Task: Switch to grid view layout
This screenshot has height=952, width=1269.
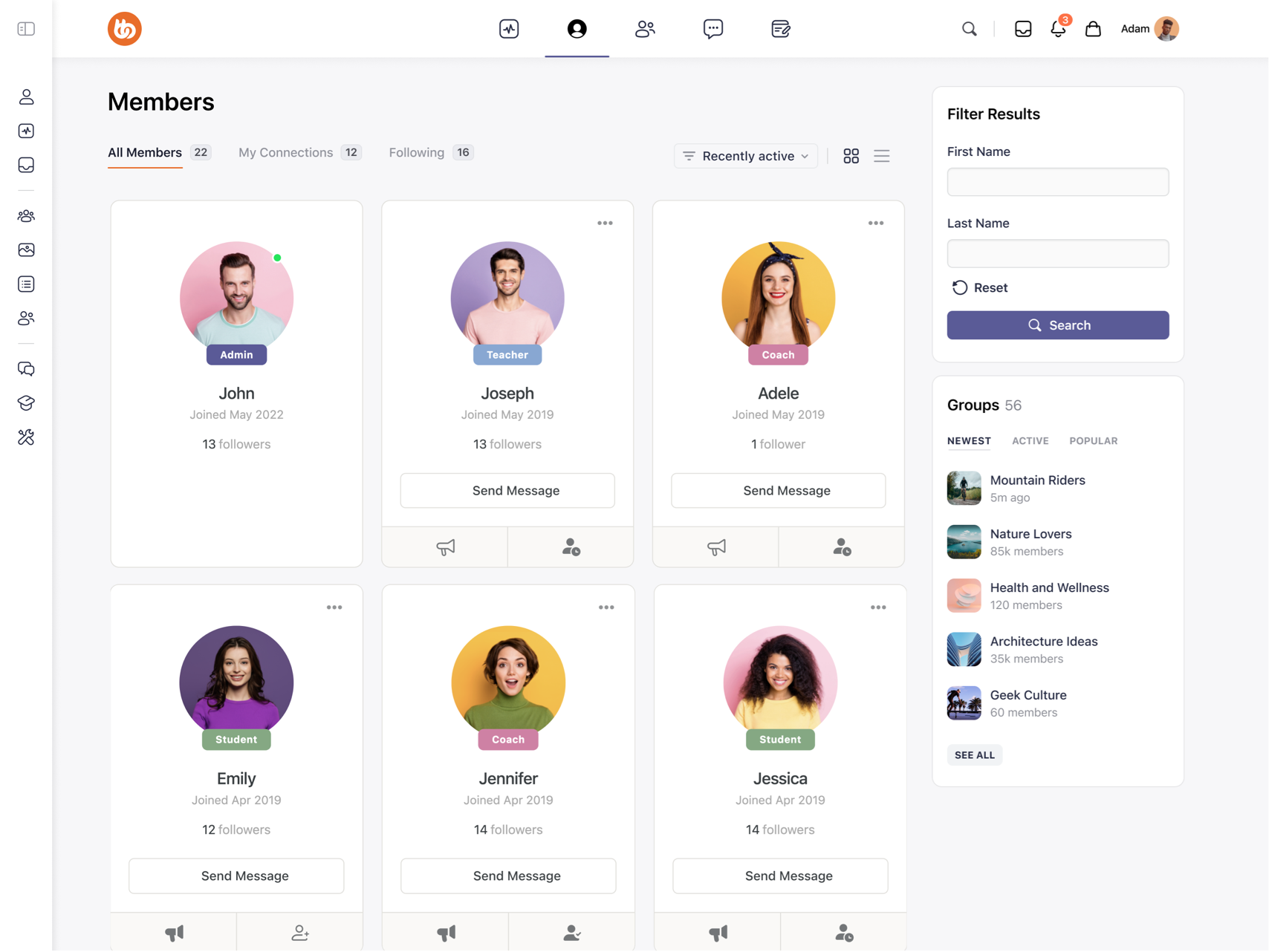Action: click(851, 156)
